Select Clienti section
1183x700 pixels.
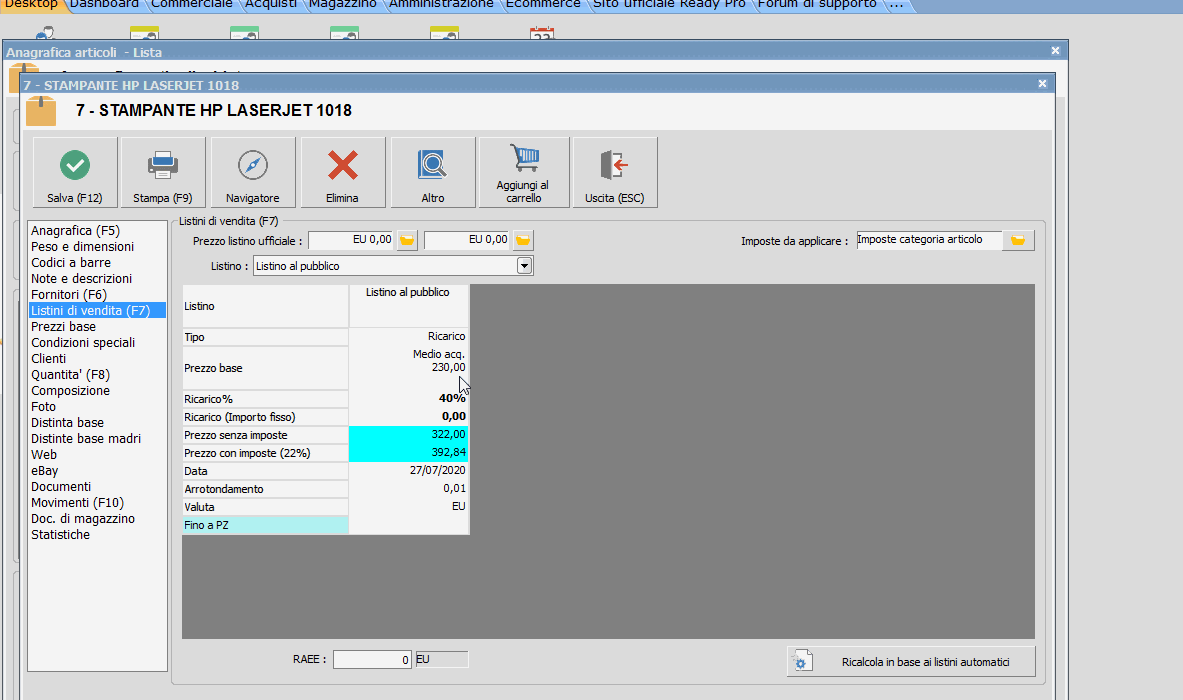coord(48,358)
